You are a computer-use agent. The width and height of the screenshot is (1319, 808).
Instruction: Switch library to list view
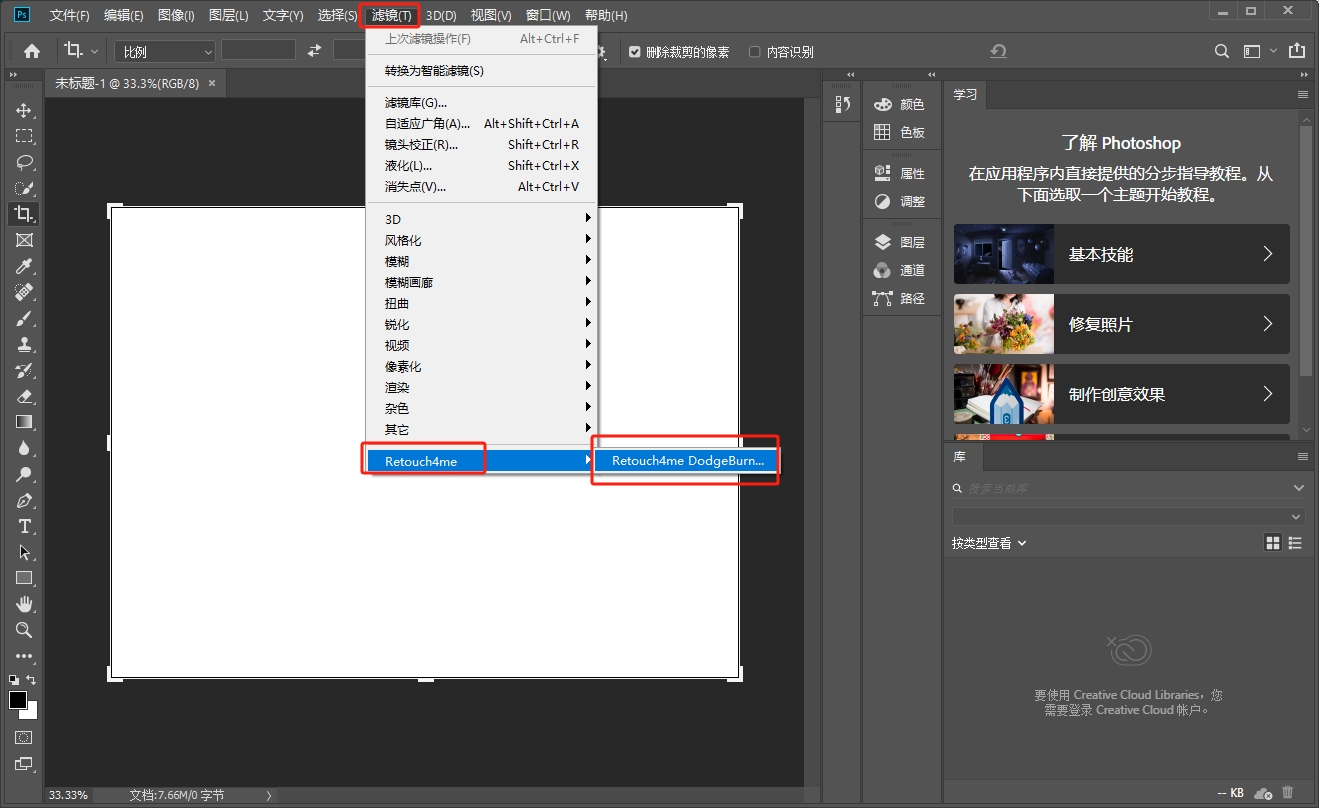[x=1296, y=543]
